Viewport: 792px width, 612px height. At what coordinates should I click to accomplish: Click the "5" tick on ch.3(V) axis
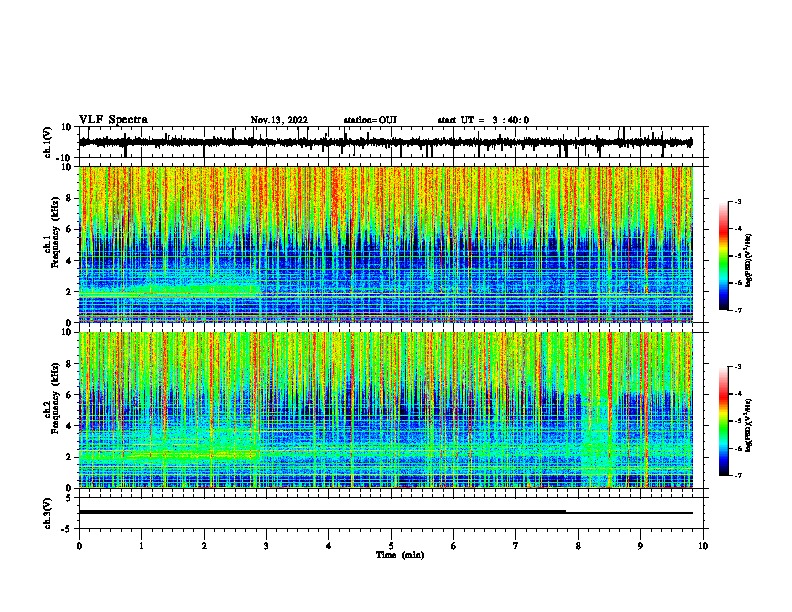[69, 498]
